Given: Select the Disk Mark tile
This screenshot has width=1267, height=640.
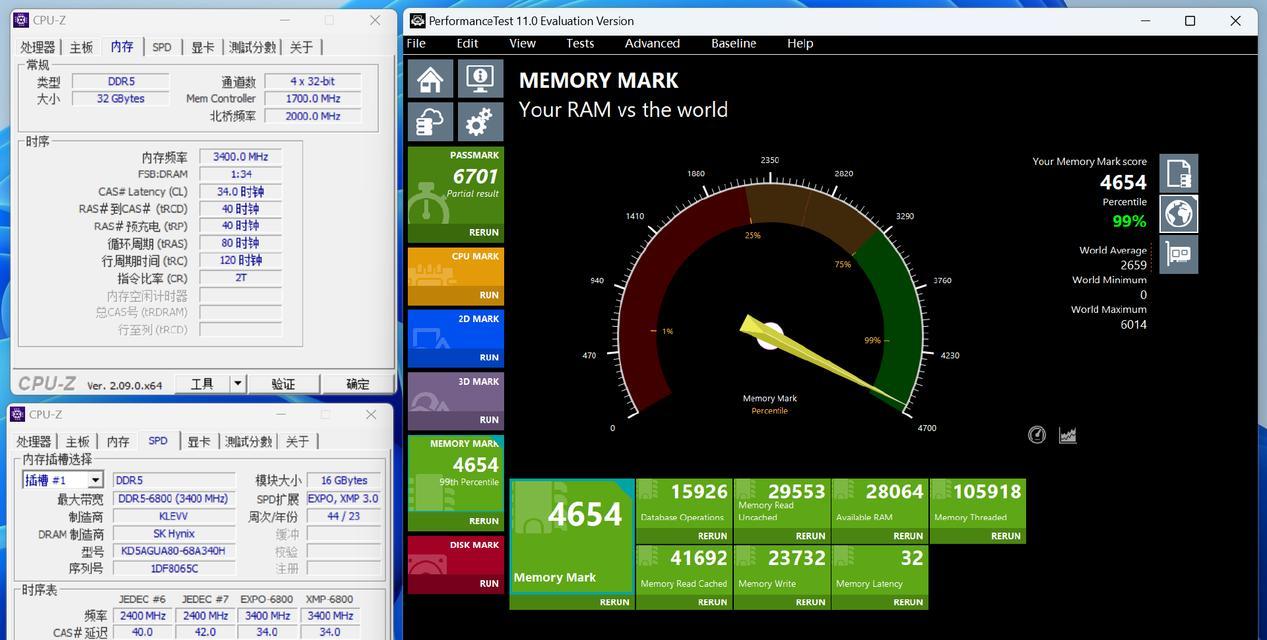Looking at the screenshot, I should tap(456, 565).
